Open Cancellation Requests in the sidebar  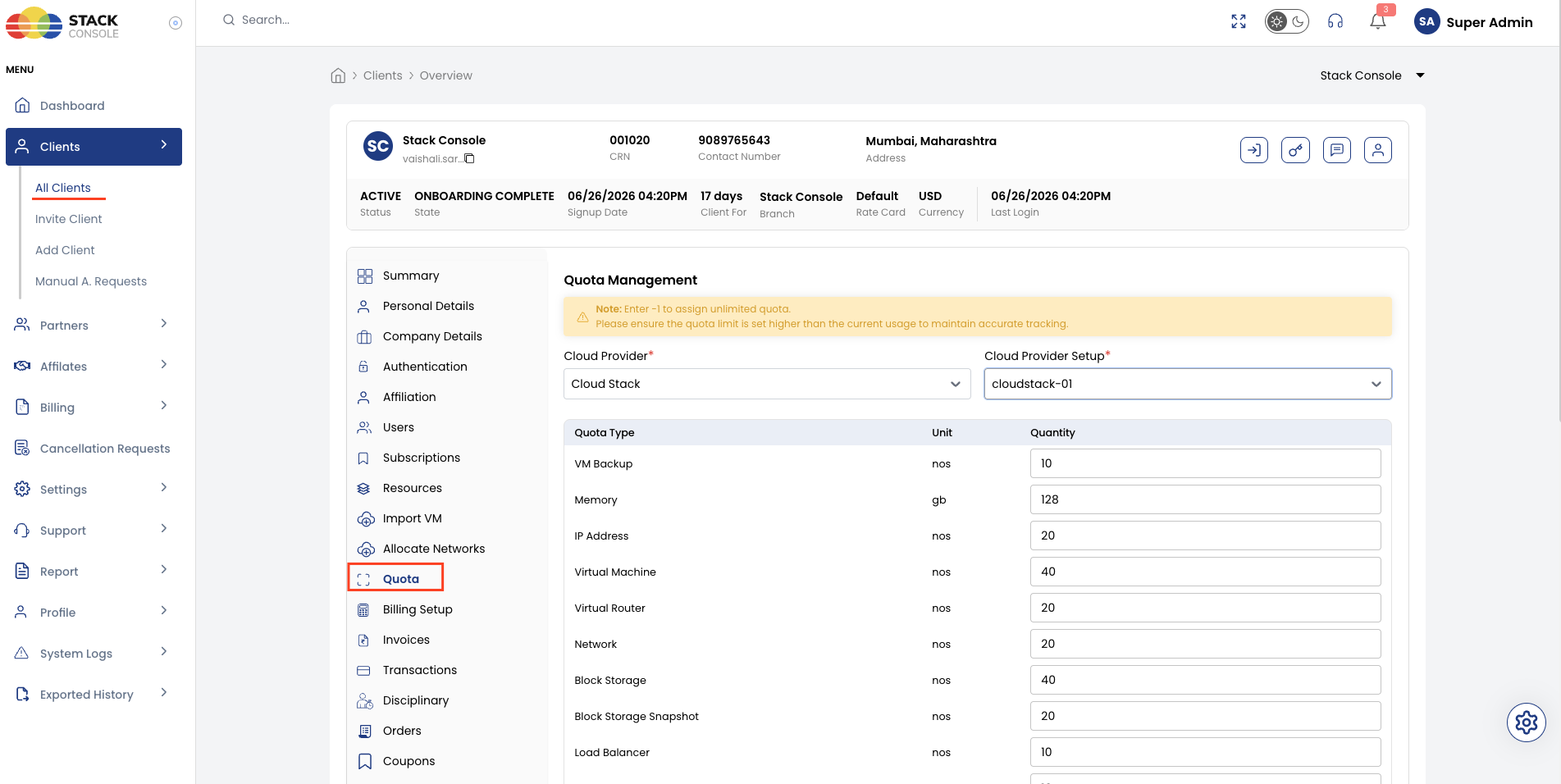94,449
